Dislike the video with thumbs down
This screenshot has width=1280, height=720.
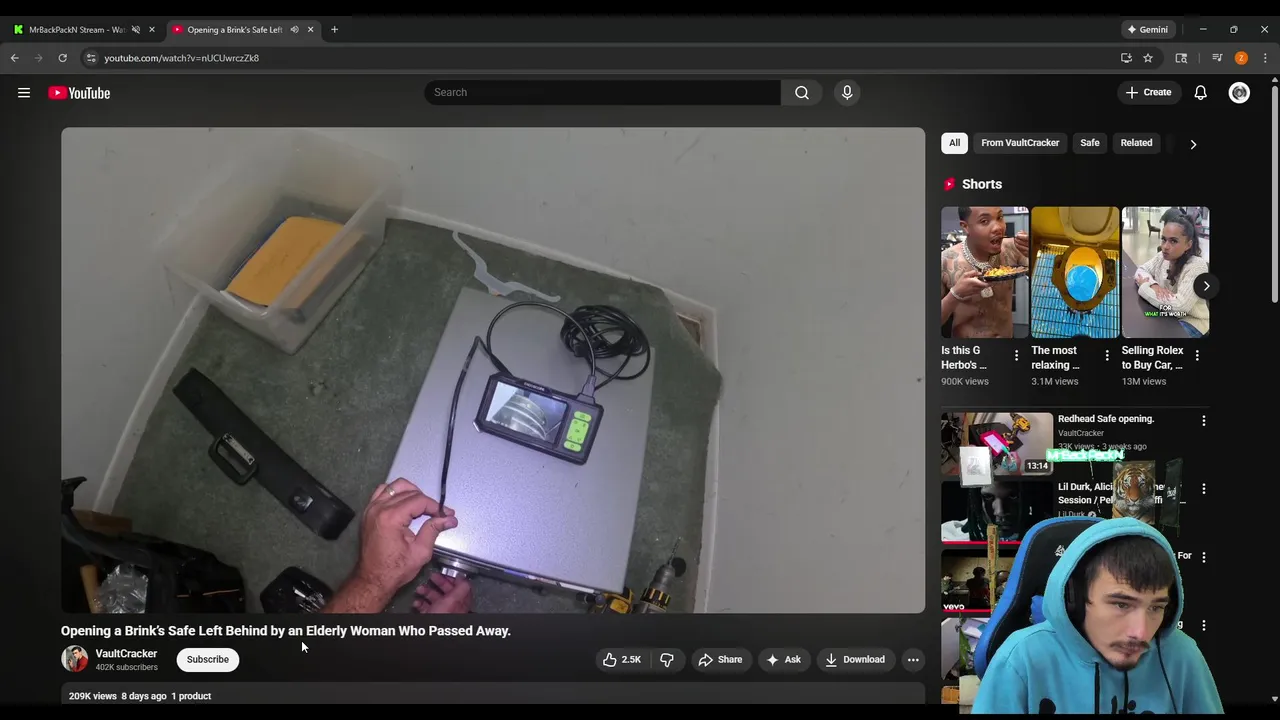667,659
